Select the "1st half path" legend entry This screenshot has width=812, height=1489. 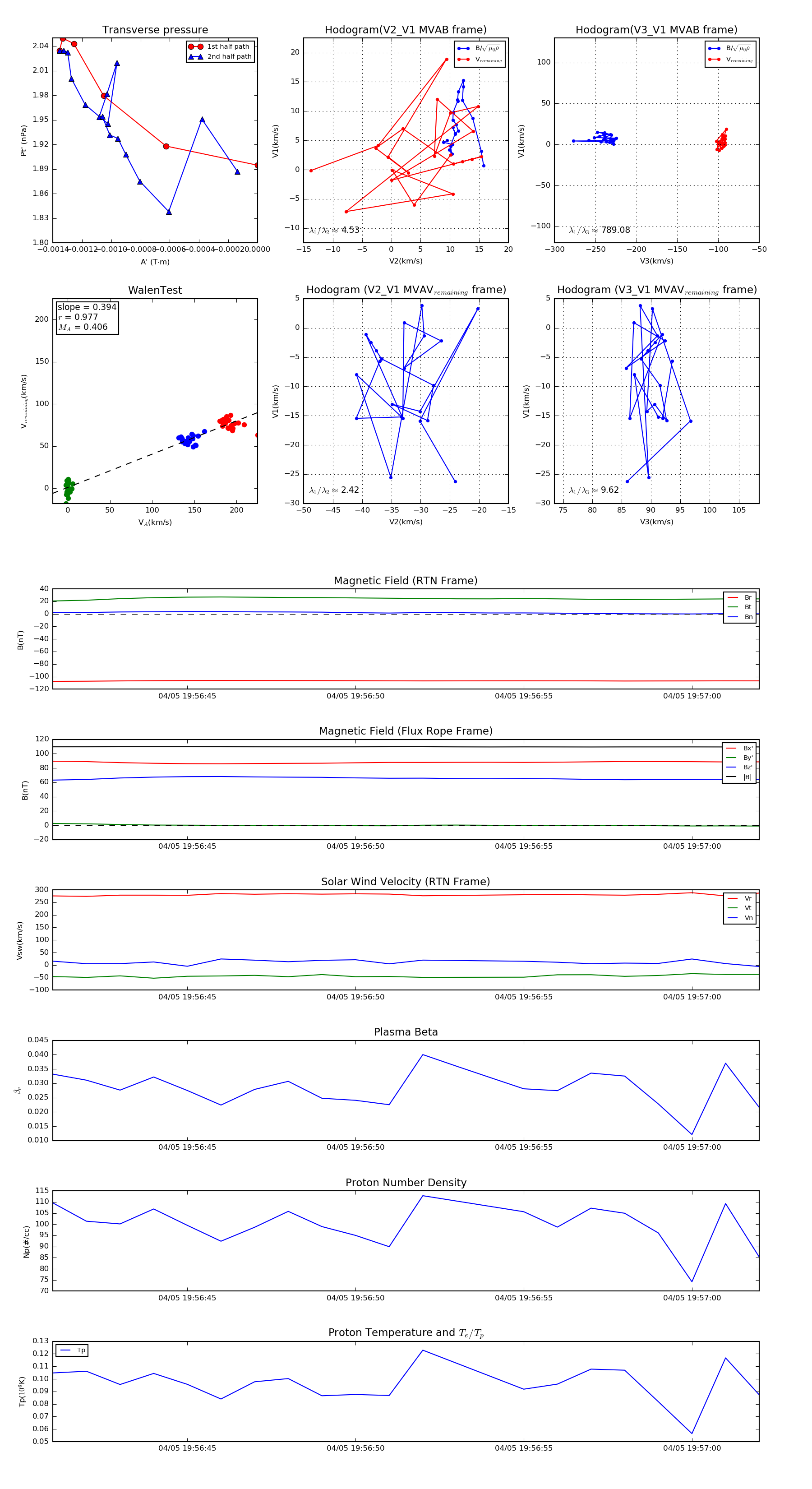tap(220, 47)
